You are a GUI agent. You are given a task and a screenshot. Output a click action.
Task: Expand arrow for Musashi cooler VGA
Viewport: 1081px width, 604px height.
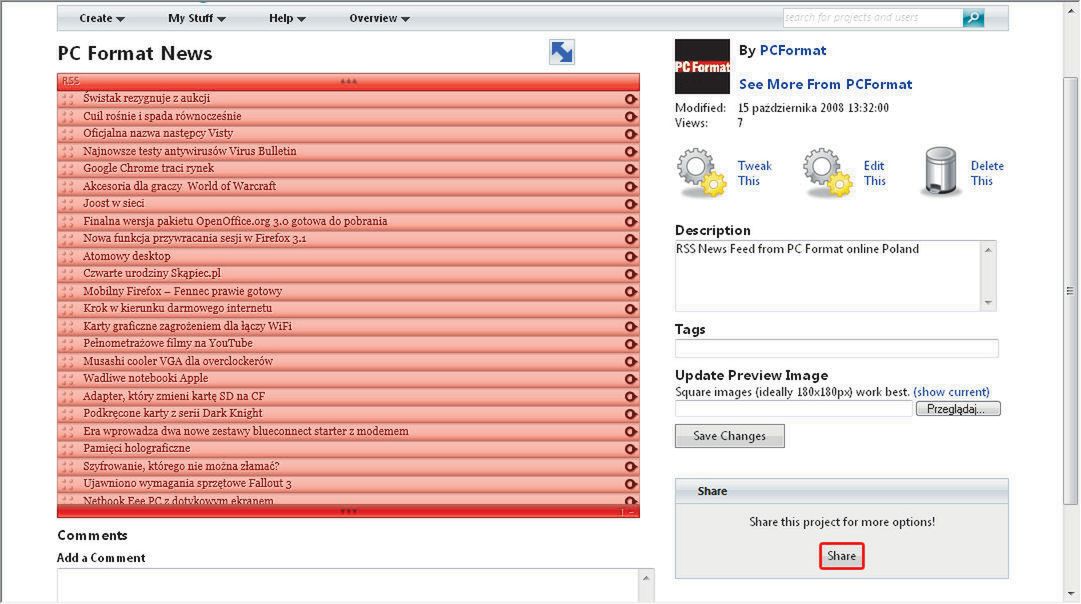(630, 361)
